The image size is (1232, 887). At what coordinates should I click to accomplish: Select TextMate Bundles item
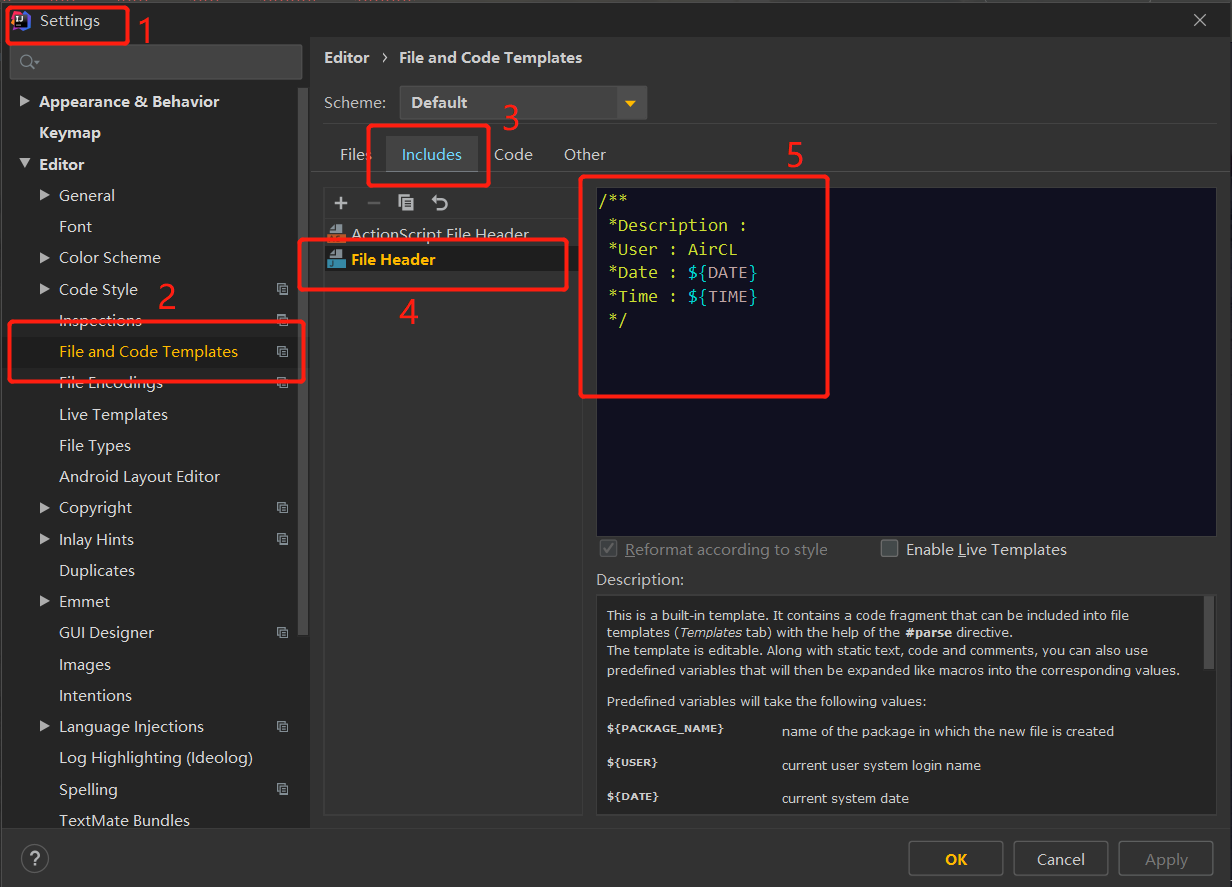124,821
